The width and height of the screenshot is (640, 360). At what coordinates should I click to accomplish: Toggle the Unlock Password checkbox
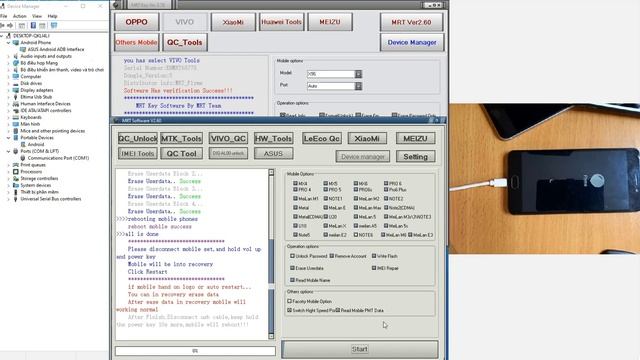point(292,256)
